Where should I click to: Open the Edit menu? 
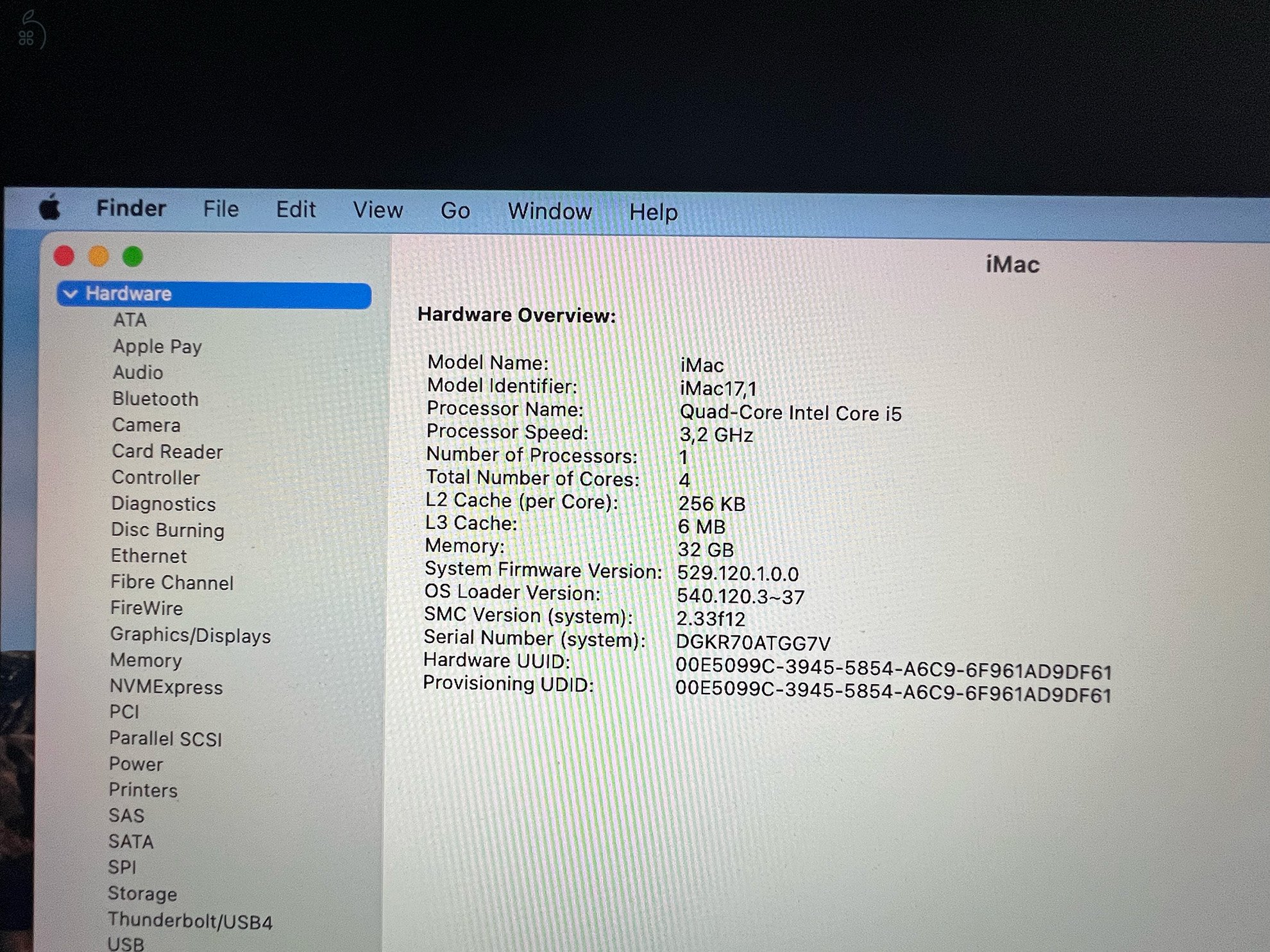click(296, 210)
